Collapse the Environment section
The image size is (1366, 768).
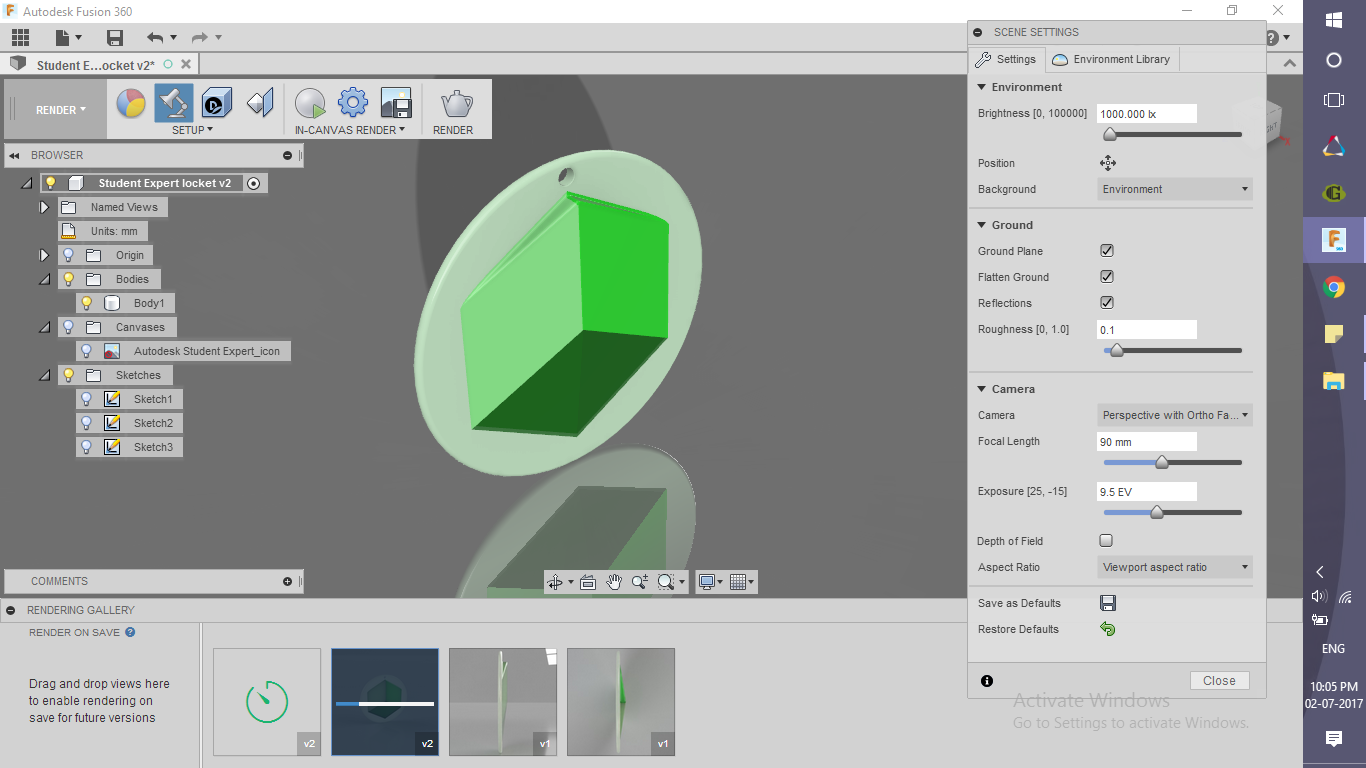(x=982, y=87)
